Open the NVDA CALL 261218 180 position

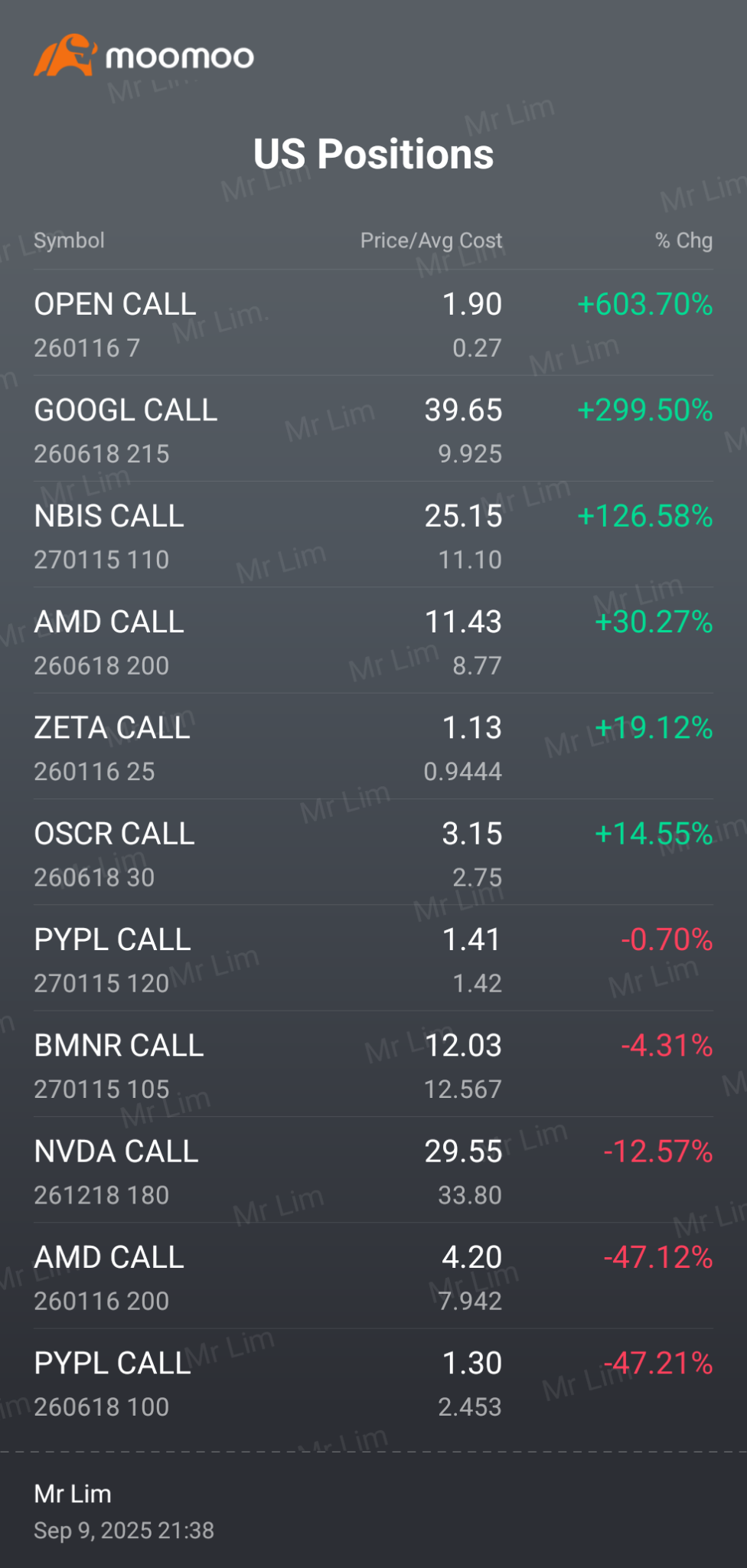coord(116,1170)
